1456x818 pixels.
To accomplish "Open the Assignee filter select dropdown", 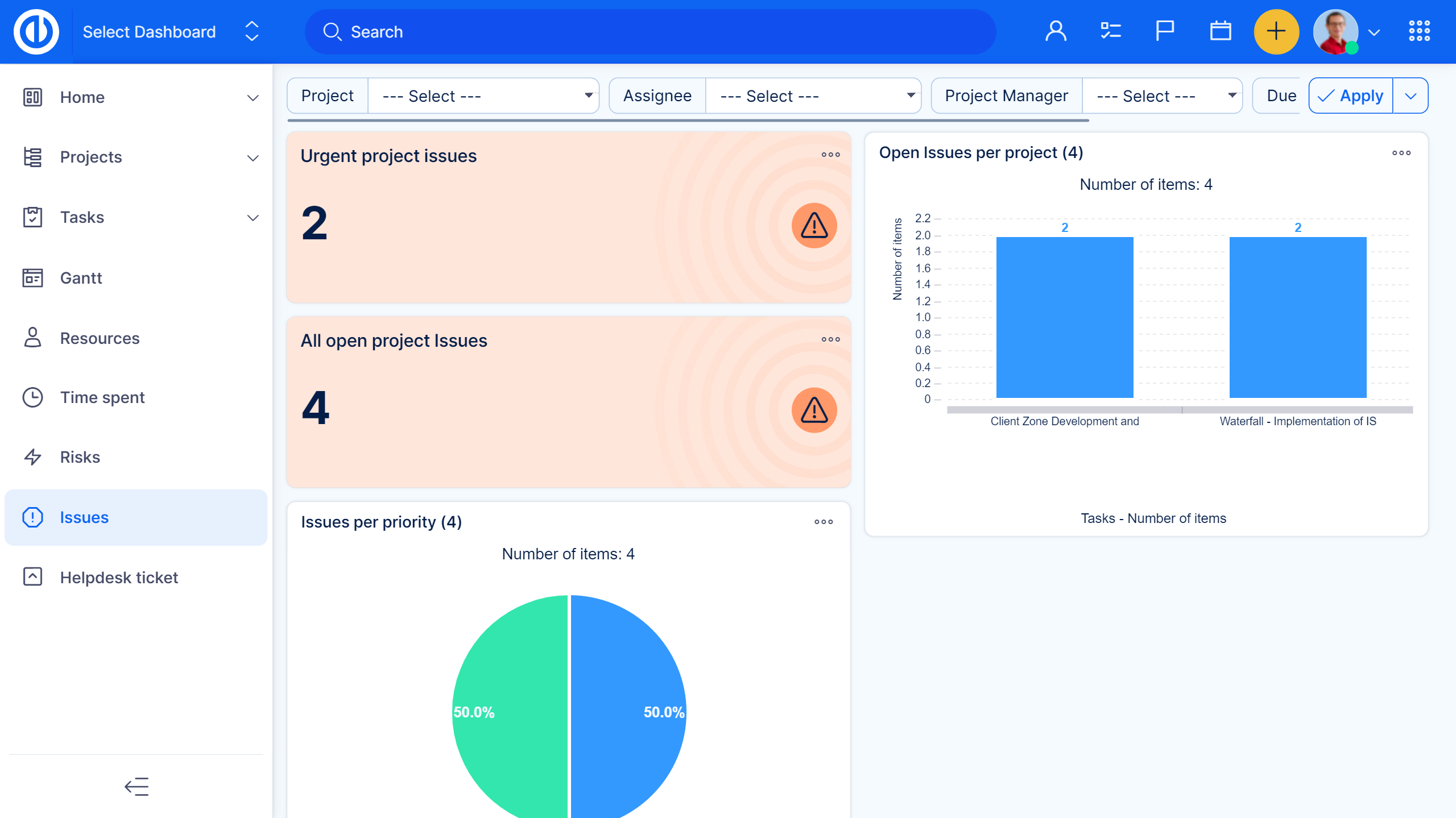I will [x=813, y=96].
